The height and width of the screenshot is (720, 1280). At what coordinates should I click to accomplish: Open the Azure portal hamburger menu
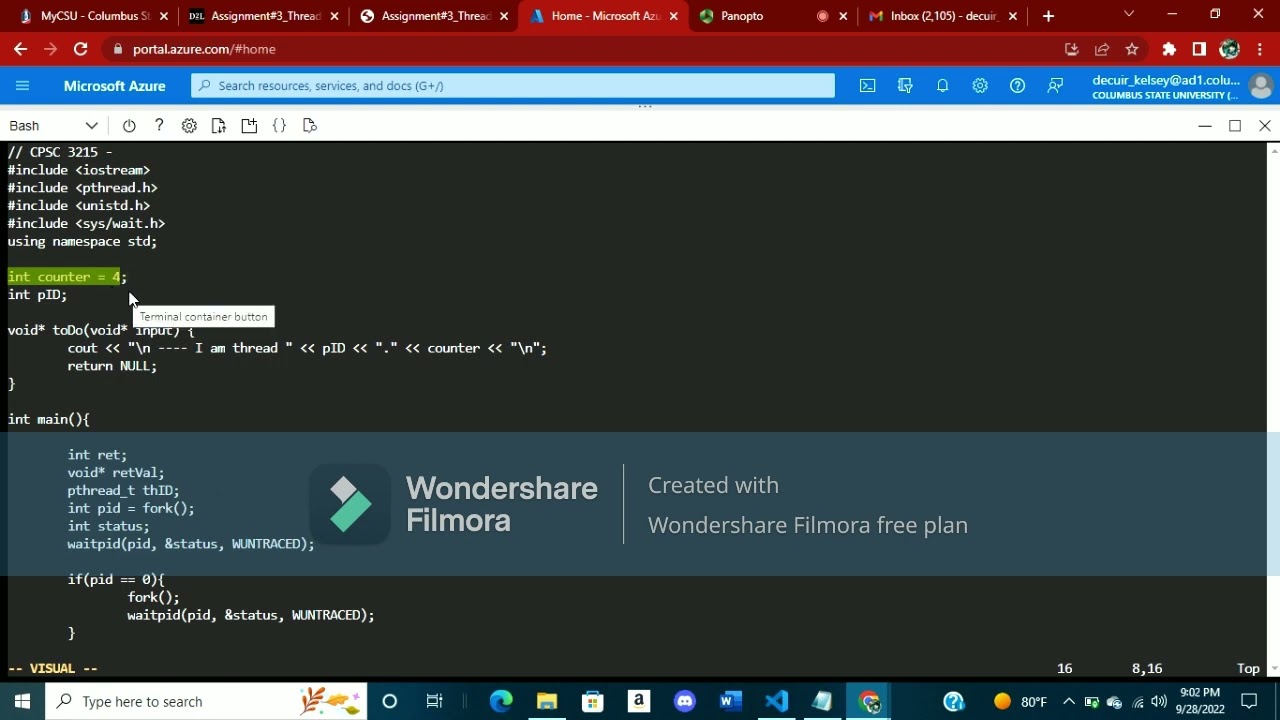(x=22, y=86)
